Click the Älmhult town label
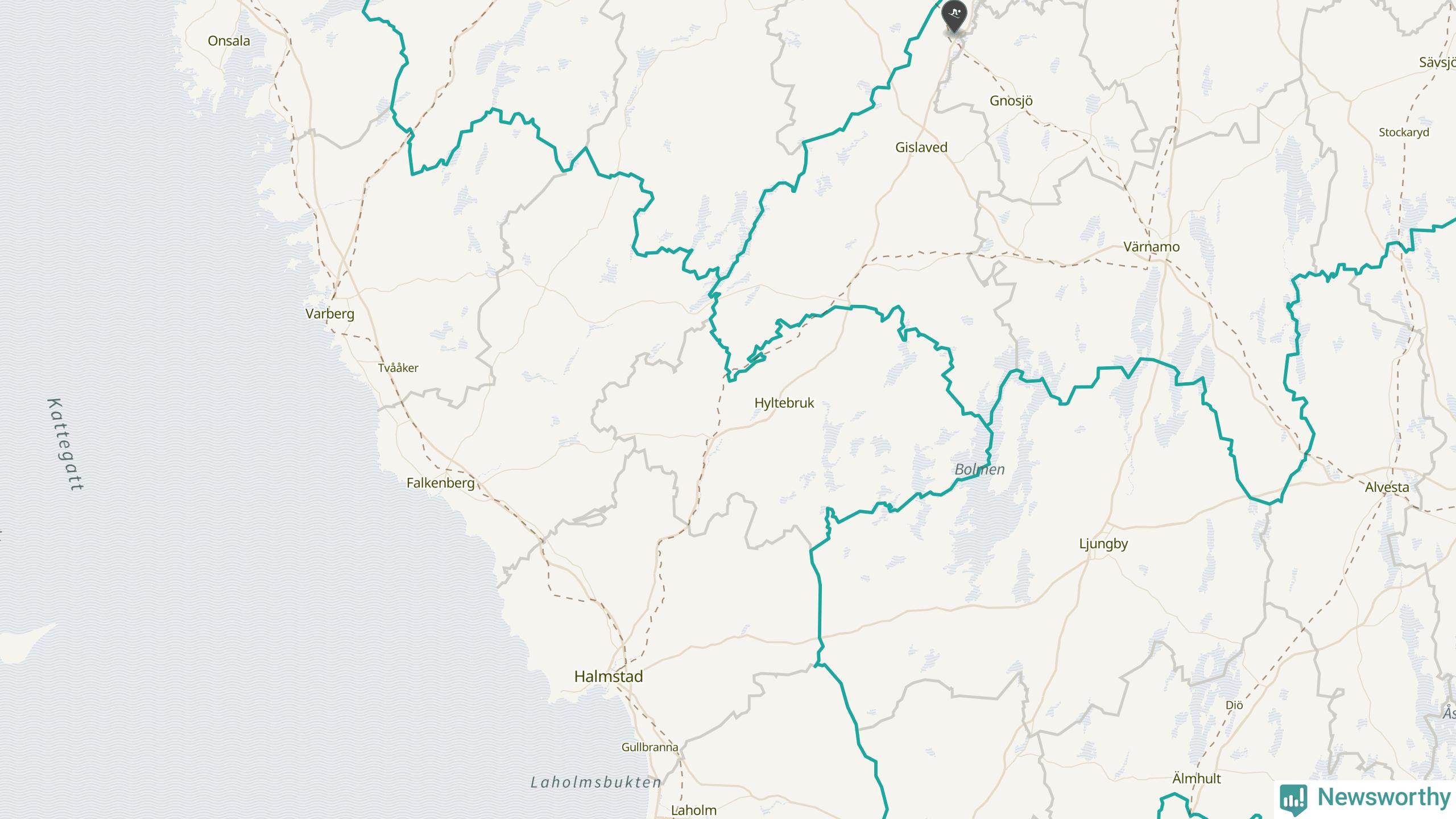This screenshot has height=819, width=1456. (x=1197, y=779)
